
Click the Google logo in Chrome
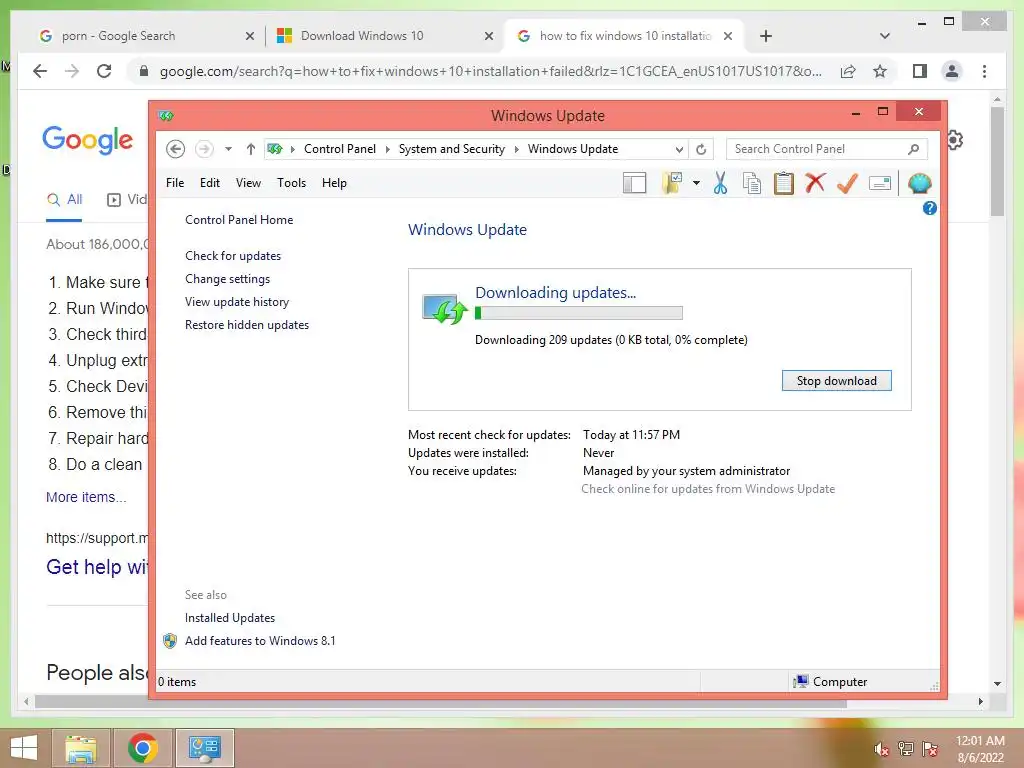[88, 140]
